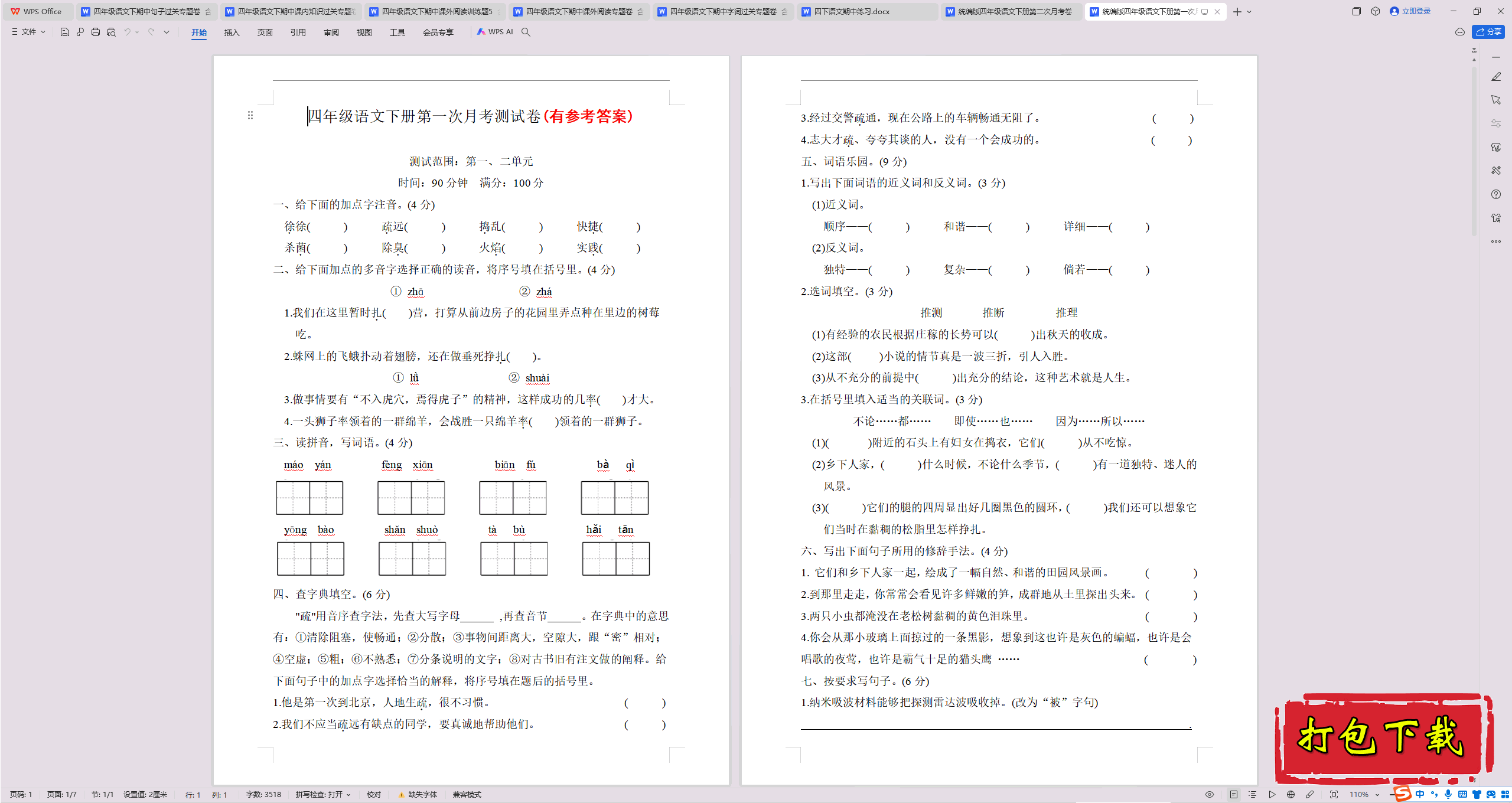Click the vertical scrollbar on the right
Screen dimensions: 1512x803
(1474, 151)
